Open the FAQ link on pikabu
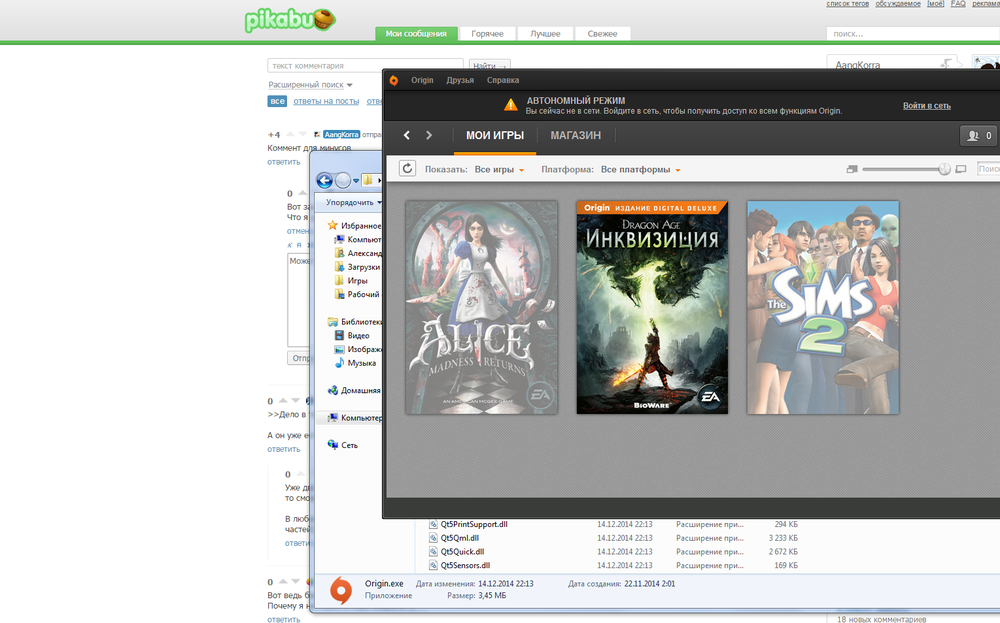This screenshot has height=623, width=1000. click(x=958, y=4)
